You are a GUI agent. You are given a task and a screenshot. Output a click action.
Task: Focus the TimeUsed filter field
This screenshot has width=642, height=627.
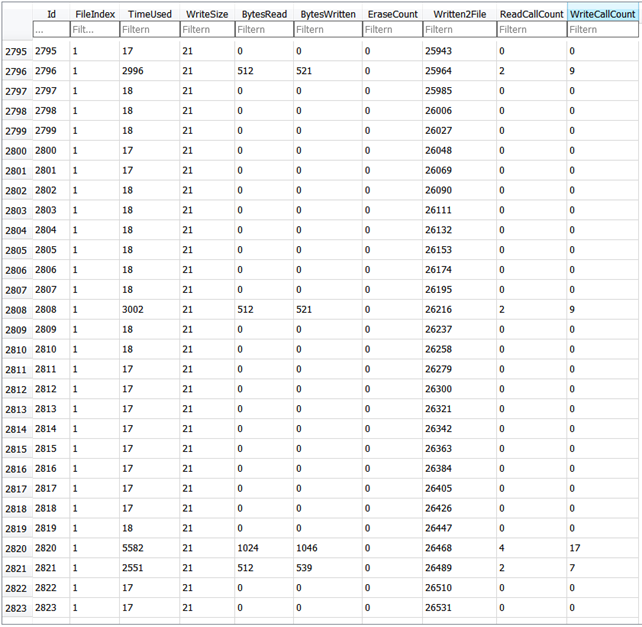(x=150, y=29)
